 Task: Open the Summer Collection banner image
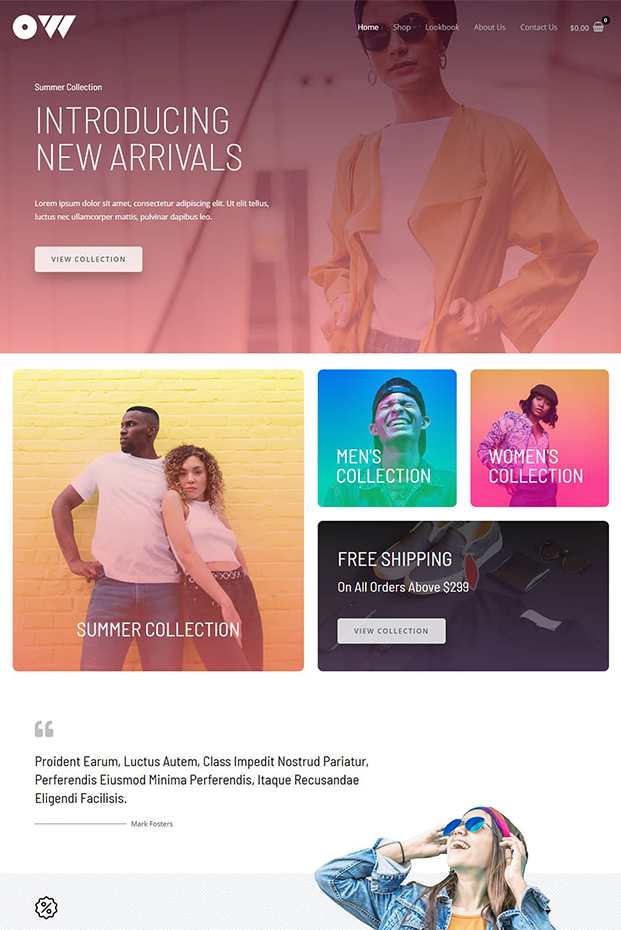pyautogui.click(x=158, y=520)
